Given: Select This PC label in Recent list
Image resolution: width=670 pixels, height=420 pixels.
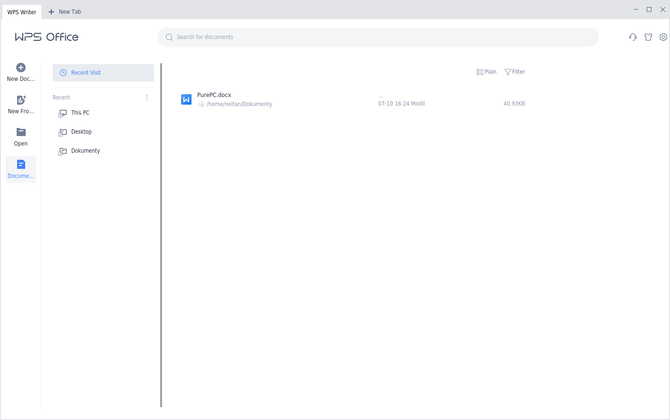Looking at the screenshot, I should 80,113.
